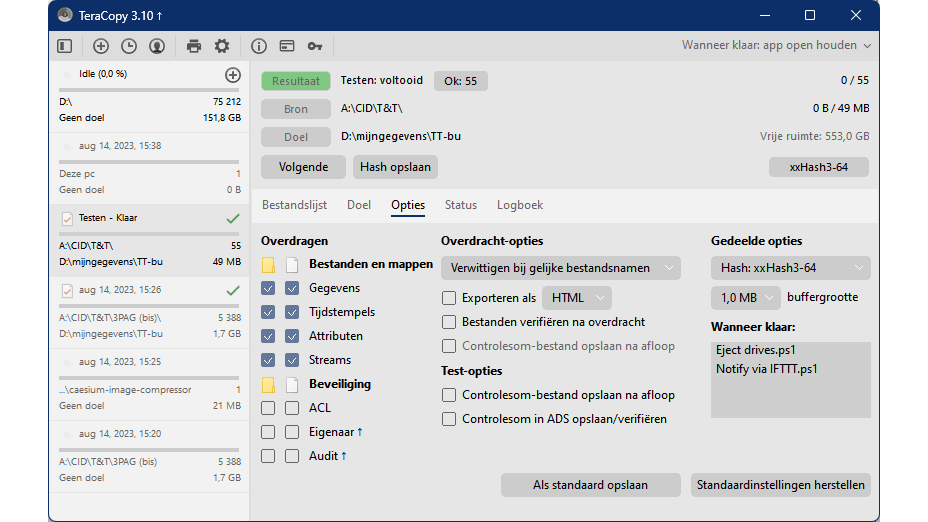Toggle file Attributen checkbox
Viewport: 928px width, 522px height.
pos(292,336)
